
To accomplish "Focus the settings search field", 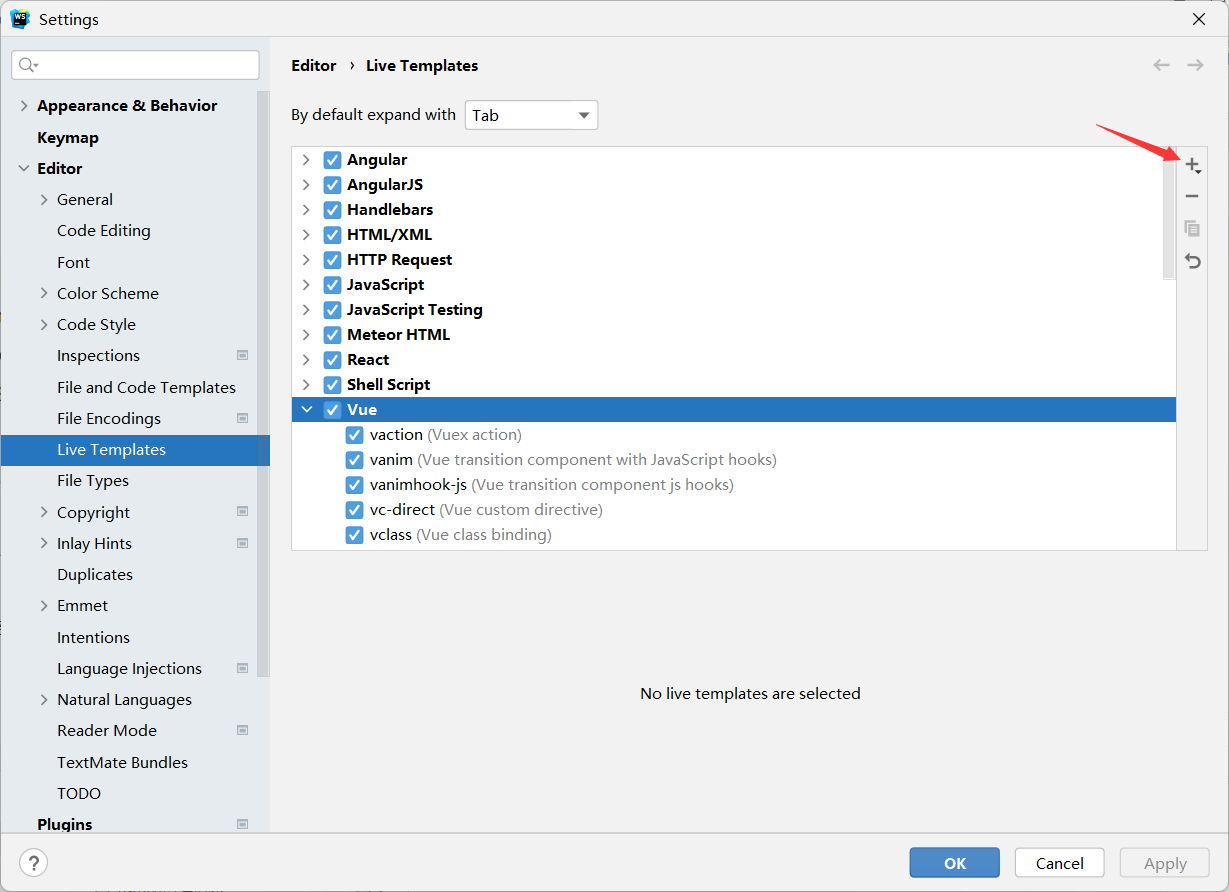I will (x=145, y=65).
